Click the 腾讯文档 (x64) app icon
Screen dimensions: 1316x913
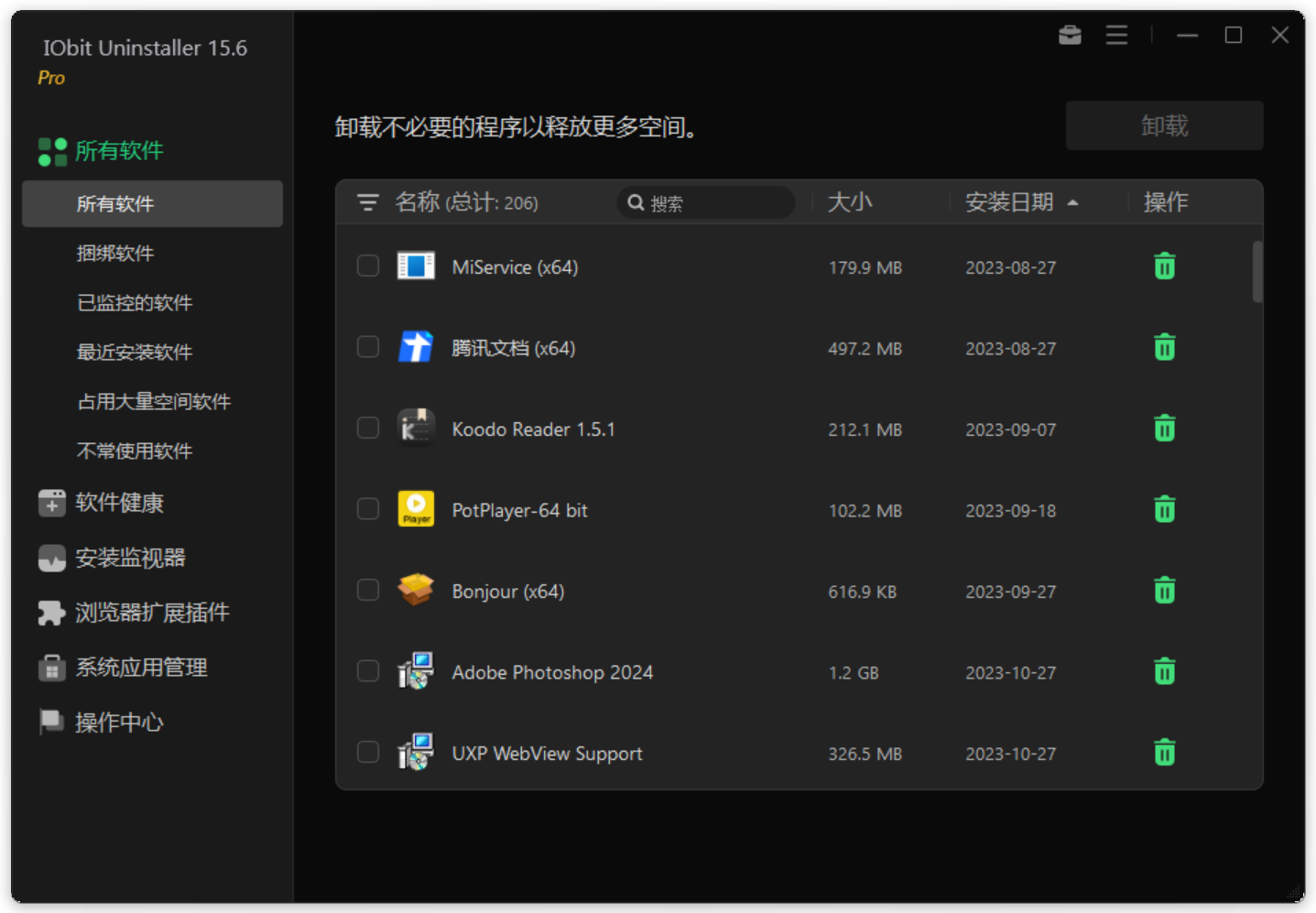(x=416, y=347)
